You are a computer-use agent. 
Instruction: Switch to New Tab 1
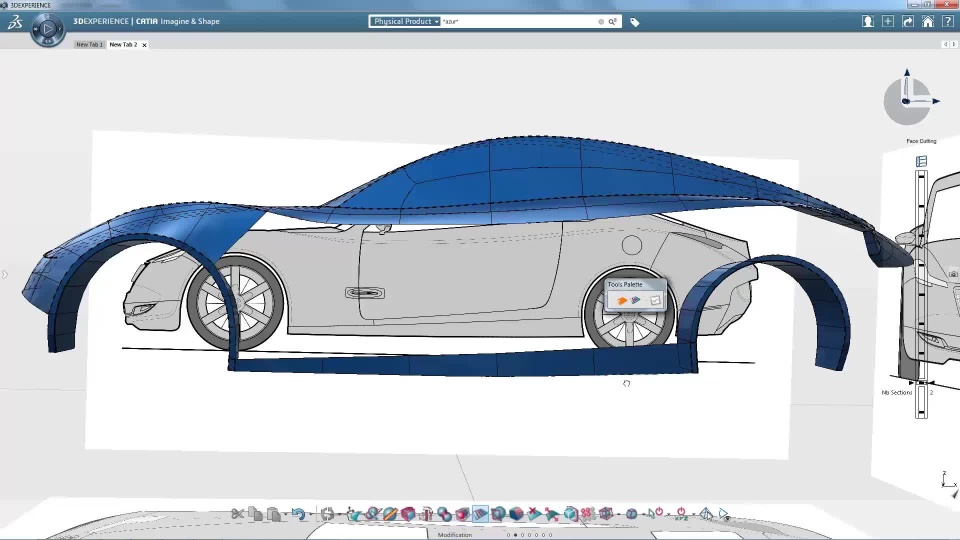click(x=89, y=45)
